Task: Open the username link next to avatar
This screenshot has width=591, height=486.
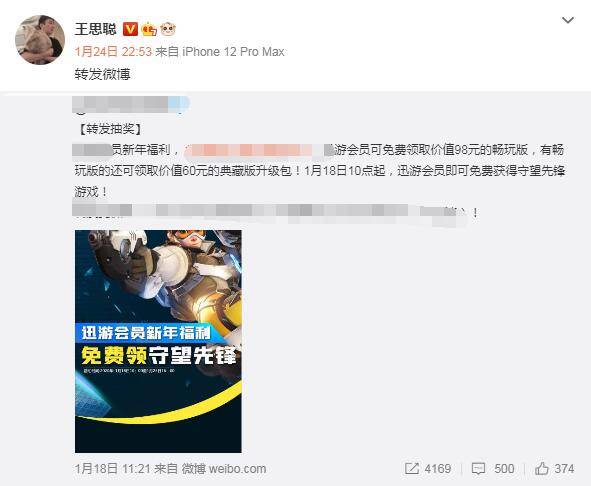Action: tap(96, 29)
